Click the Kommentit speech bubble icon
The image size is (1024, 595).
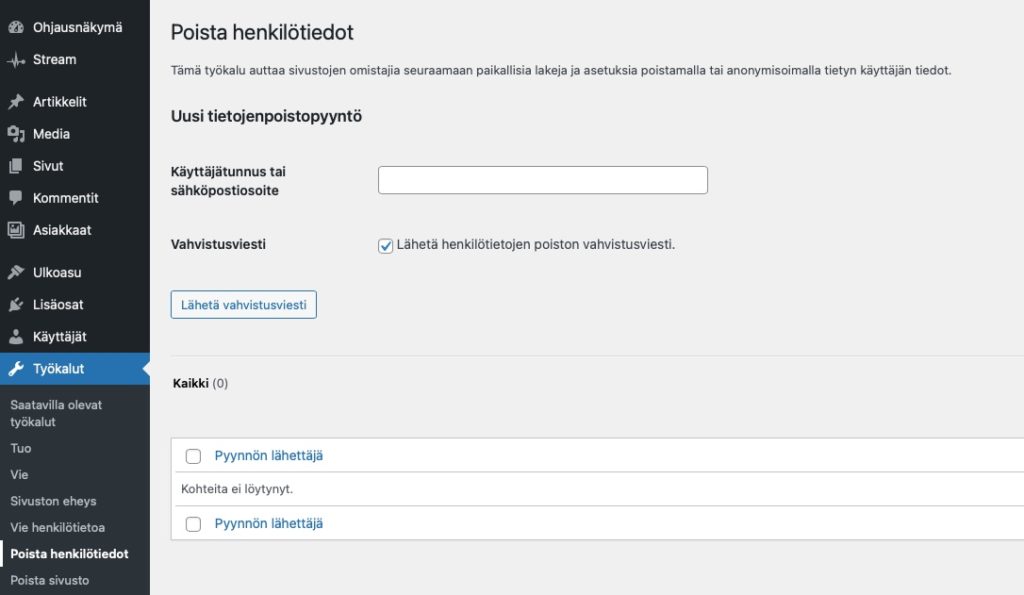16,198
